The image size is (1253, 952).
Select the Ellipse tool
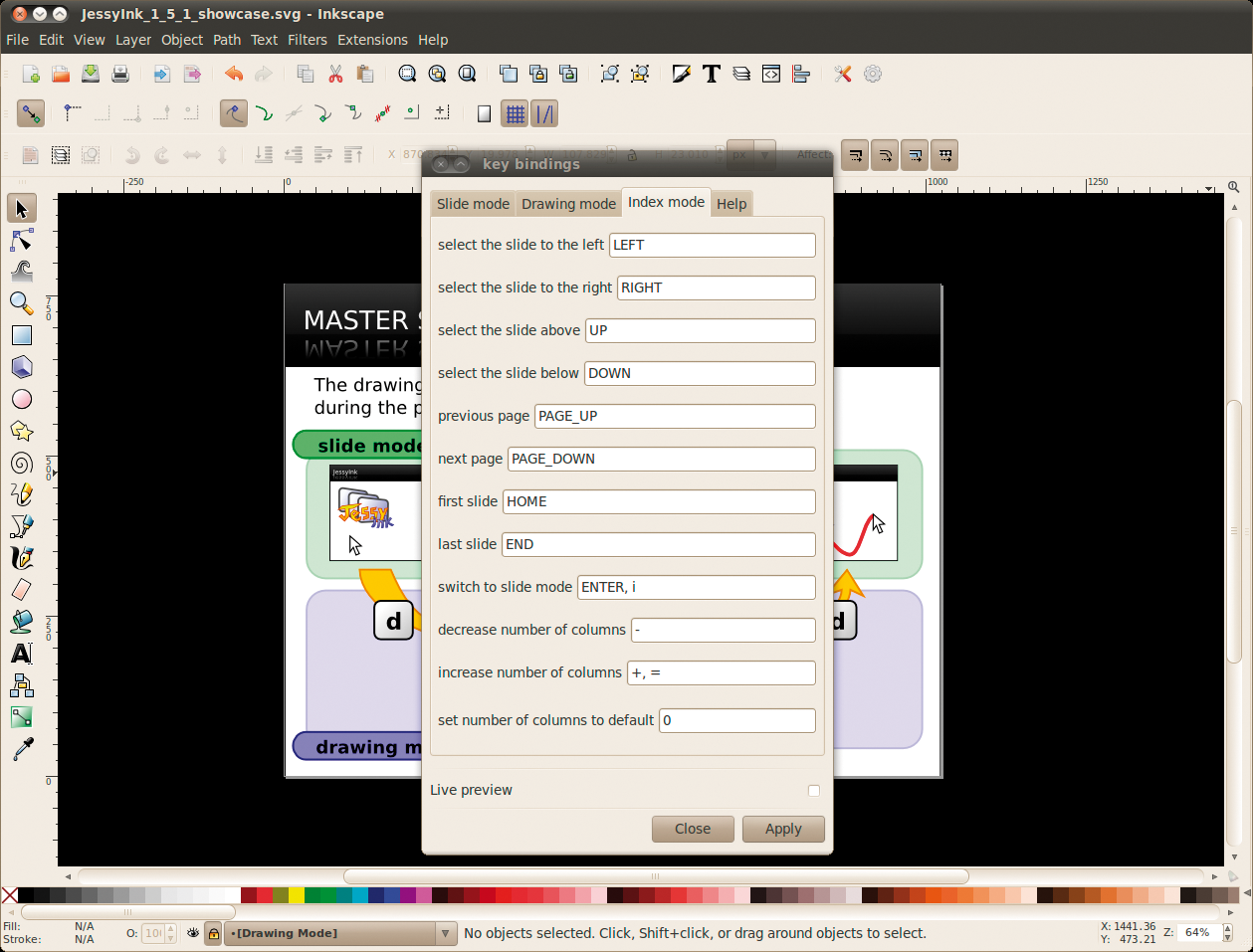coord(22,399)
